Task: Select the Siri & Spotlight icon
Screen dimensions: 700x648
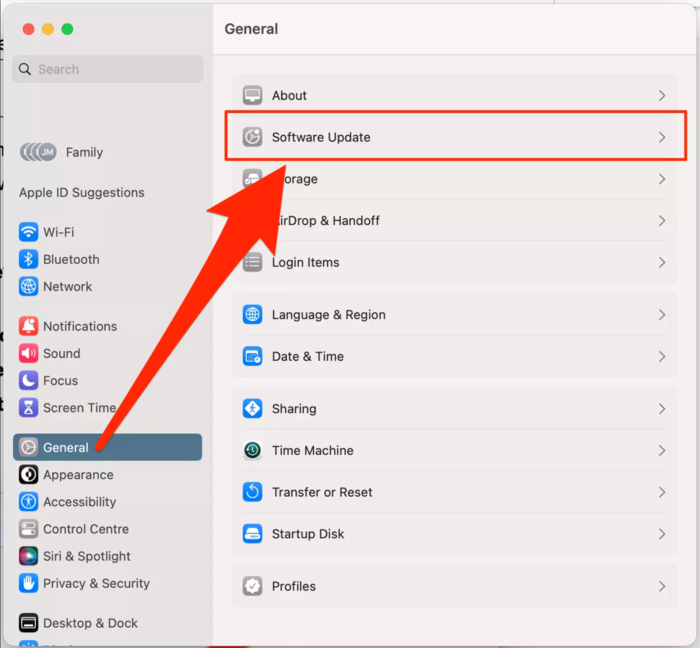Action: coord(28,556)
